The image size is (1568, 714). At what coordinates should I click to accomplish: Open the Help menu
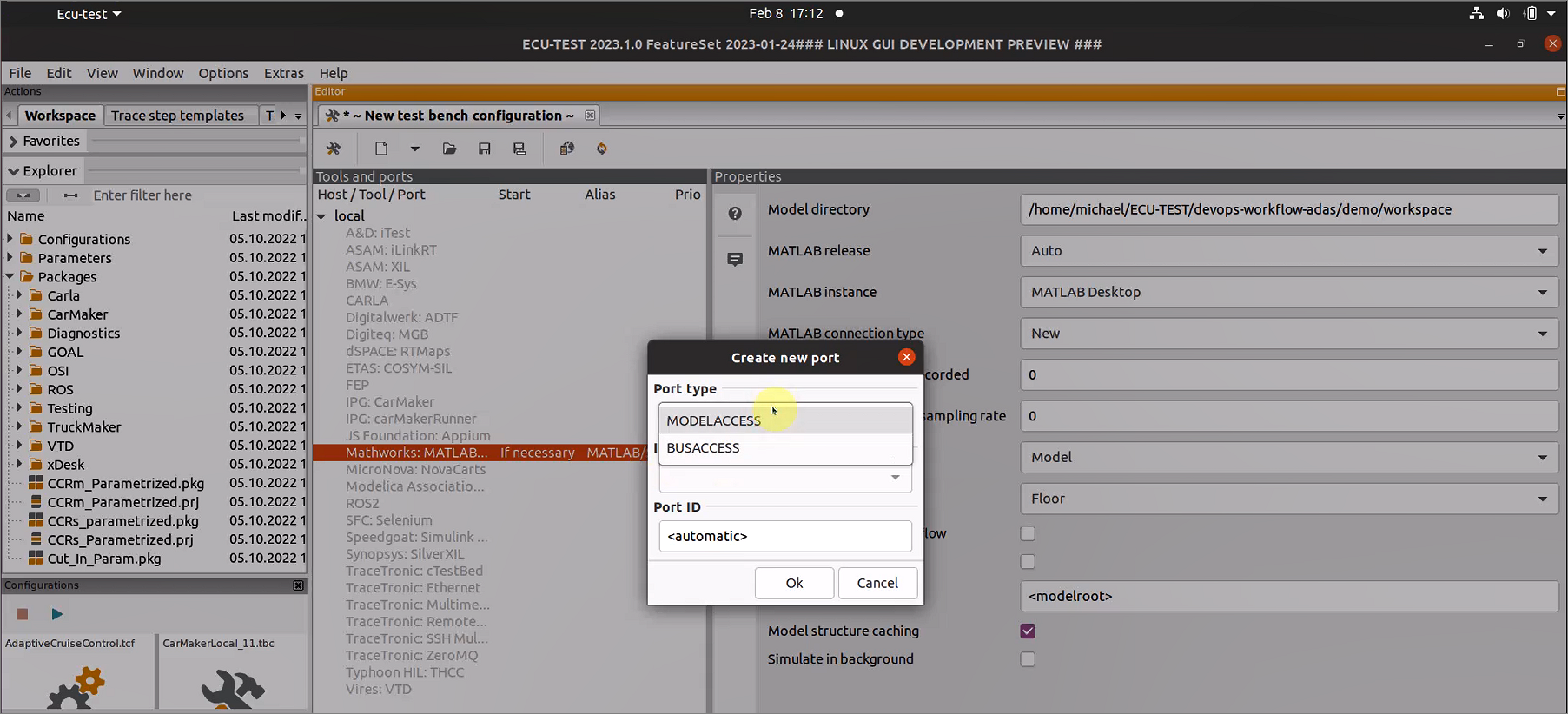tap(334, 73)
